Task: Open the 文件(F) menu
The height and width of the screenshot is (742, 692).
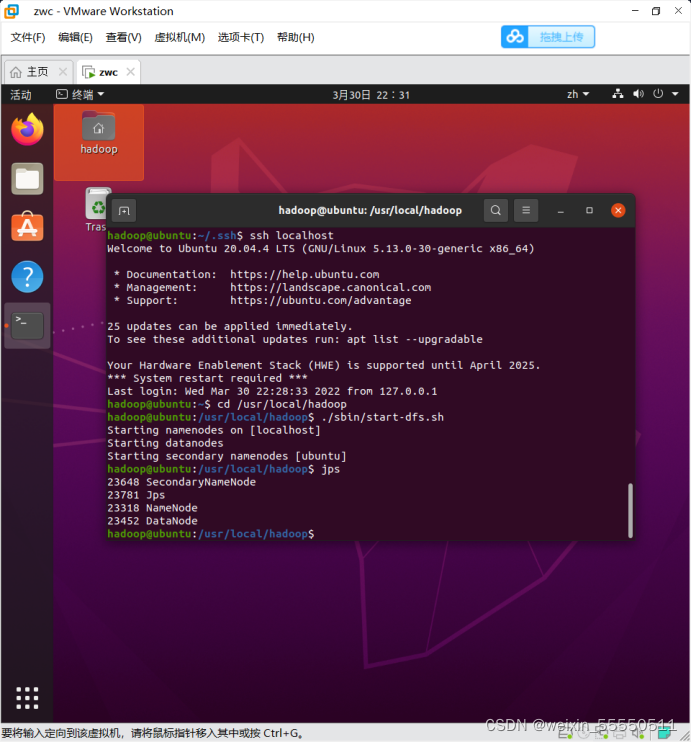Action: point(28,37)
